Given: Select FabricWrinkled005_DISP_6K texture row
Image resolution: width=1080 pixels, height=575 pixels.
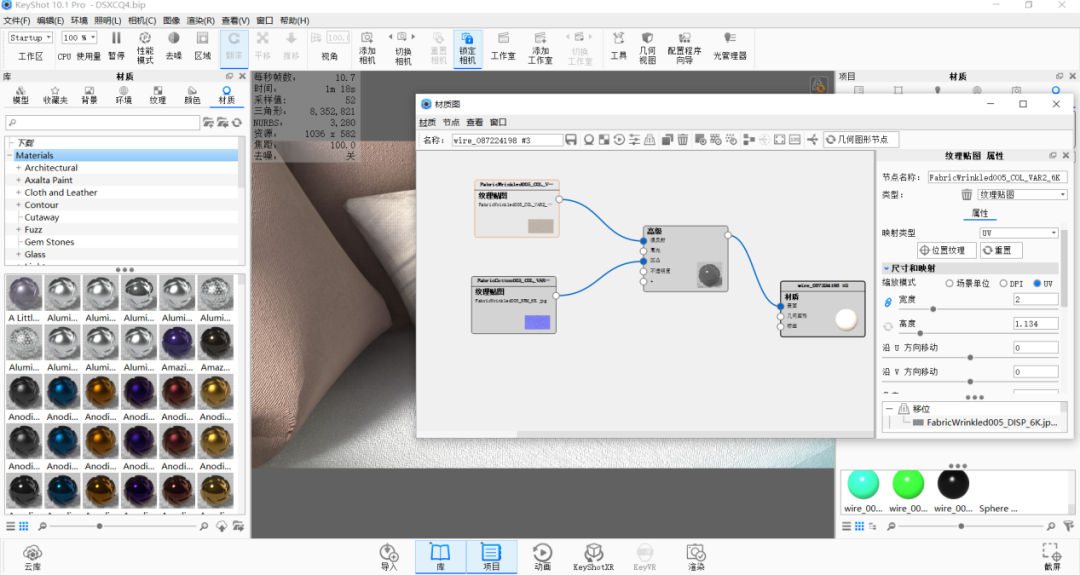Looking at the screenshot, I should (986, 422).
